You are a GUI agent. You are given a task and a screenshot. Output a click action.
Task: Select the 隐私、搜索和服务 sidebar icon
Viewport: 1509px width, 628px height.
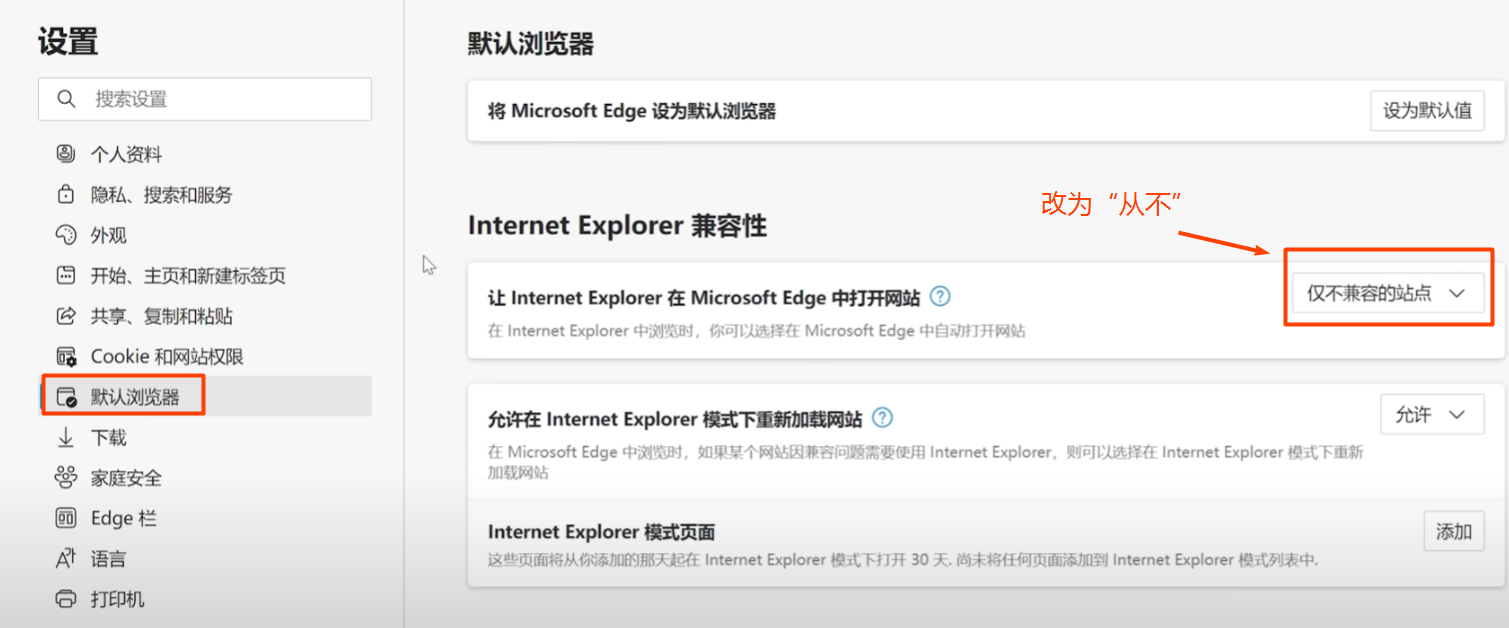(x=64, y=194)
